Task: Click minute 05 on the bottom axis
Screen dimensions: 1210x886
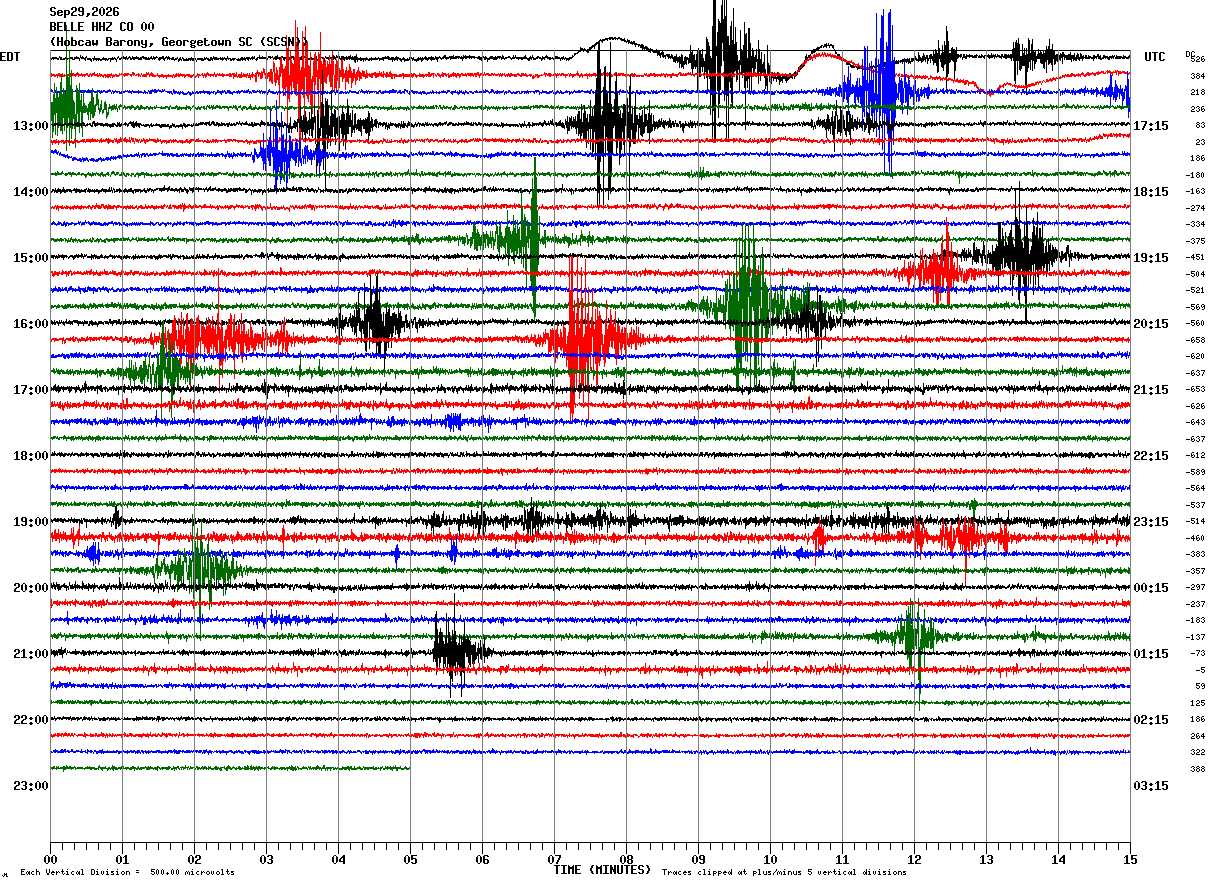Action: pyautogui.click(x=410, y=860)
